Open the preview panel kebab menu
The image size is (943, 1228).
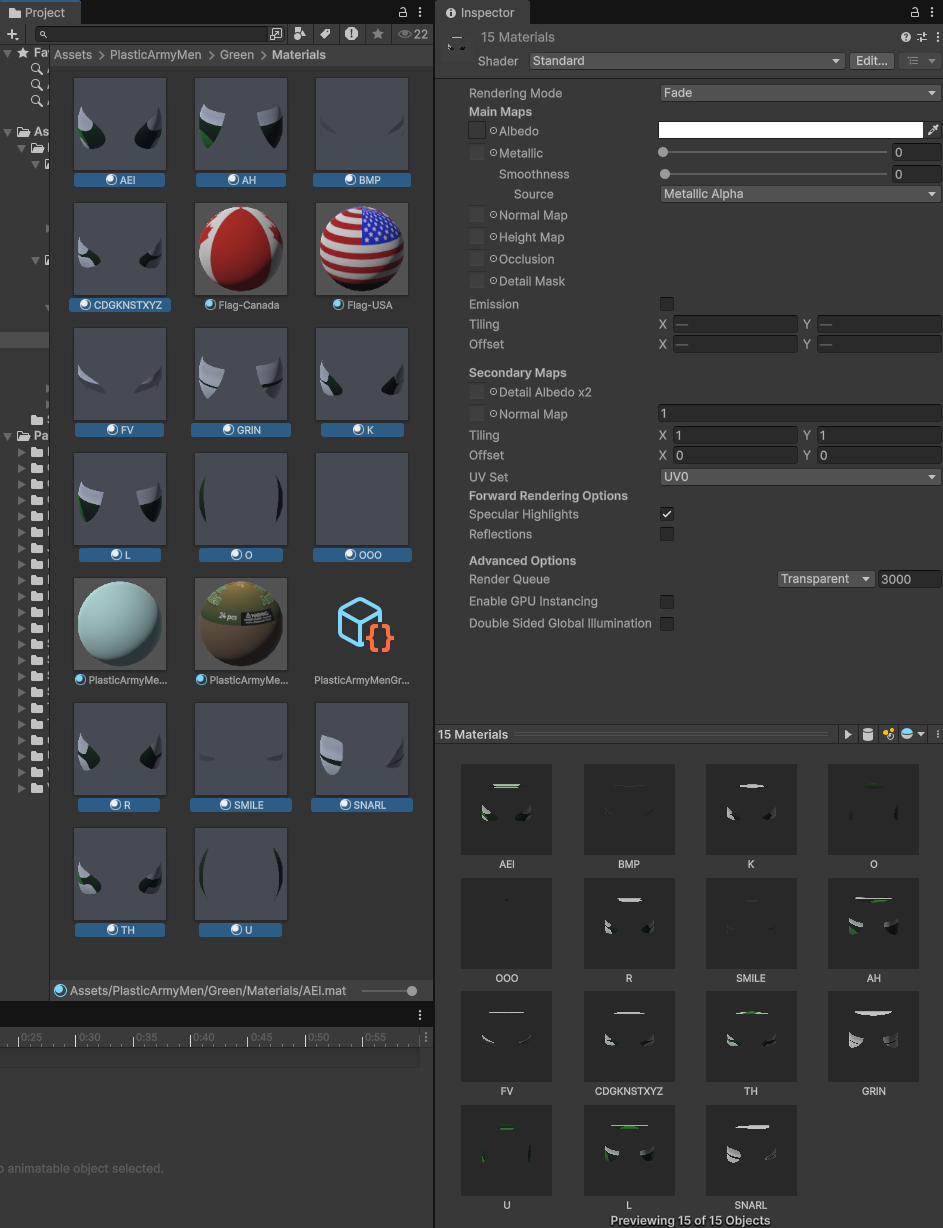(x=937, y=734)
